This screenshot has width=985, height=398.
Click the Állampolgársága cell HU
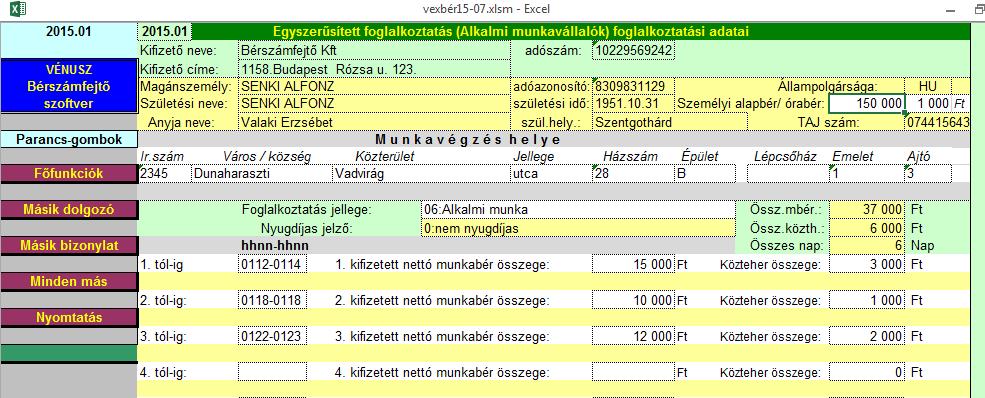[x=928, y=86]
